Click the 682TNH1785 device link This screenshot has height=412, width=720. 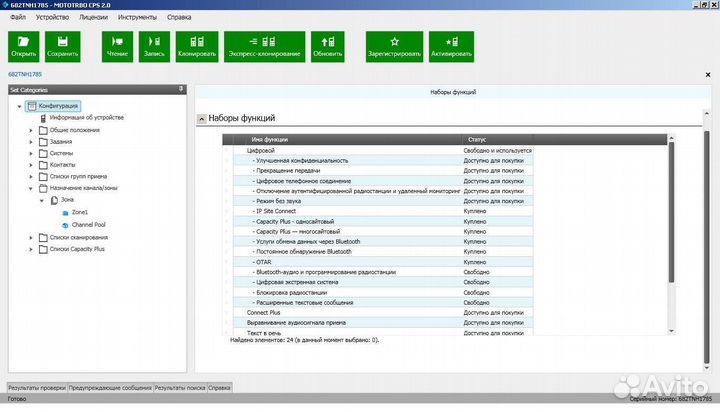(x=25, y=75)
